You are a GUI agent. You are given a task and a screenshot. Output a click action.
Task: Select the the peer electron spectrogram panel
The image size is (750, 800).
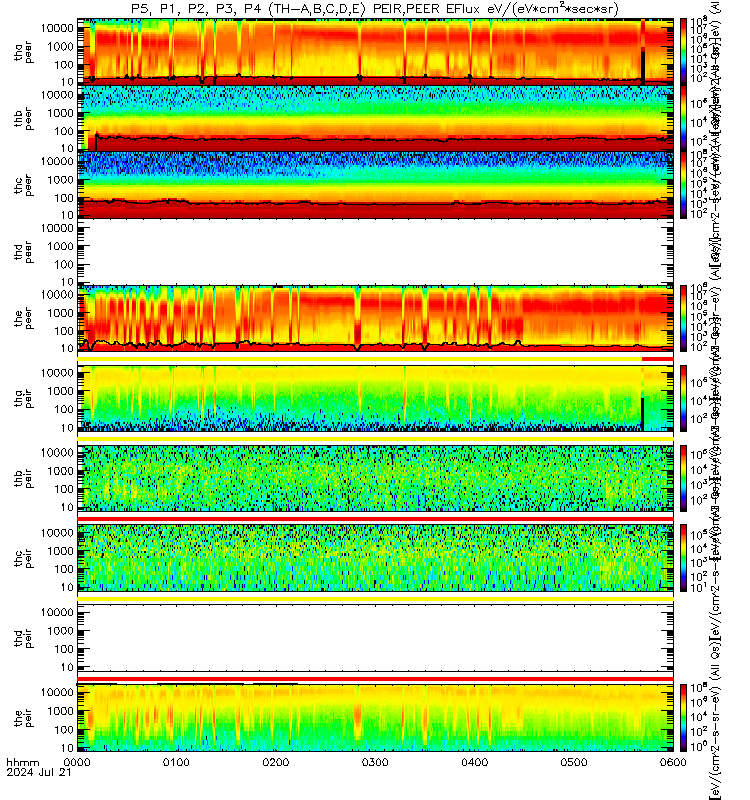[376, 318]
